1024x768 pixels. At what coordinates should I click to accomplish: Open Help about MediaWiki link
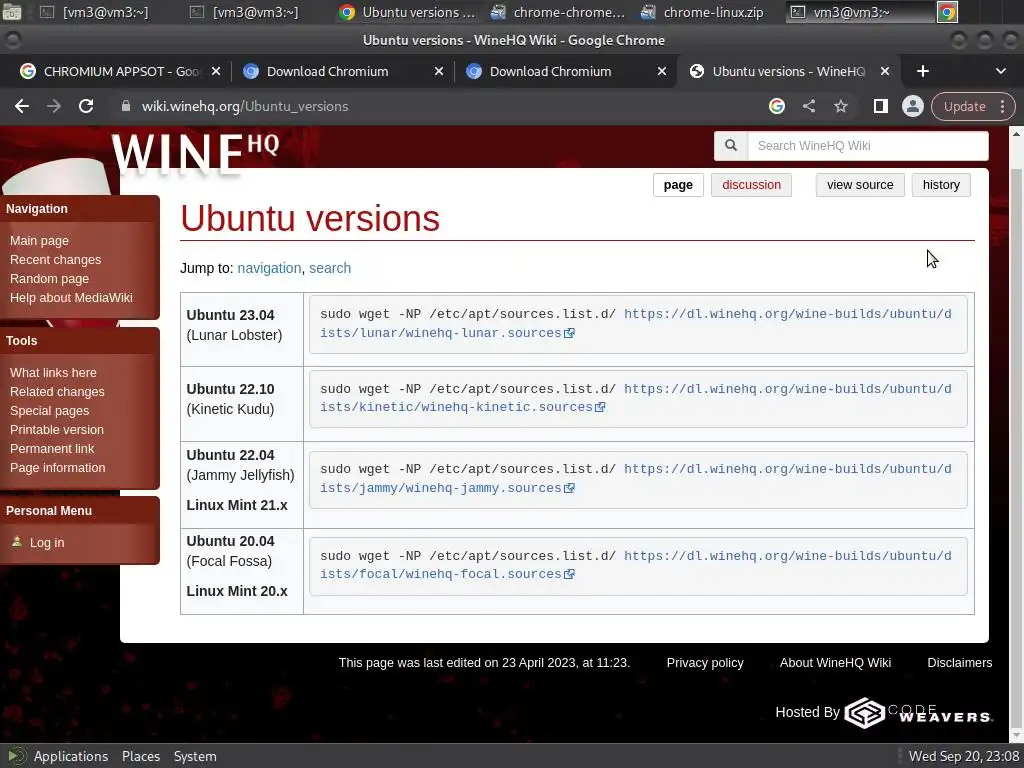[71, 298]
